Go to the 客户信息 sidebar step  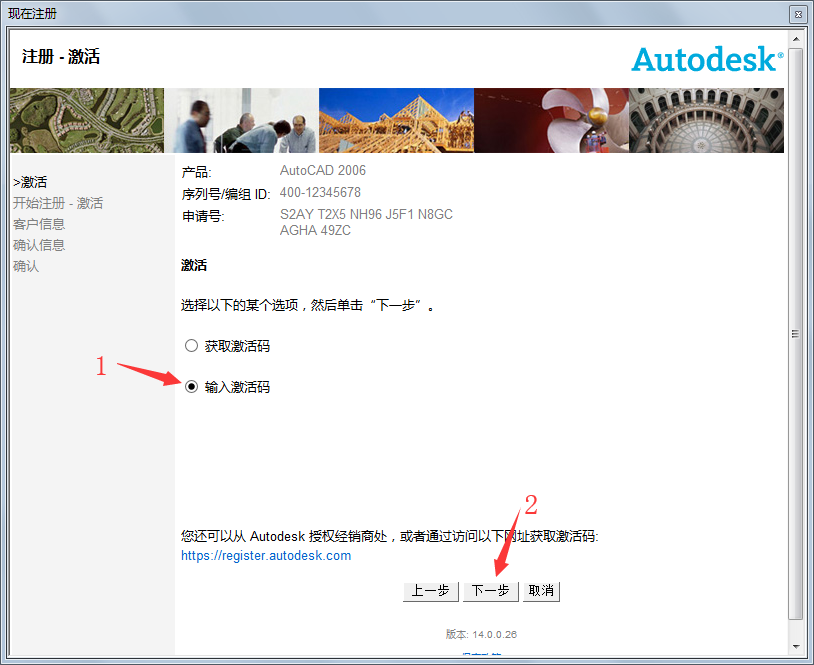tap(39, 224)
